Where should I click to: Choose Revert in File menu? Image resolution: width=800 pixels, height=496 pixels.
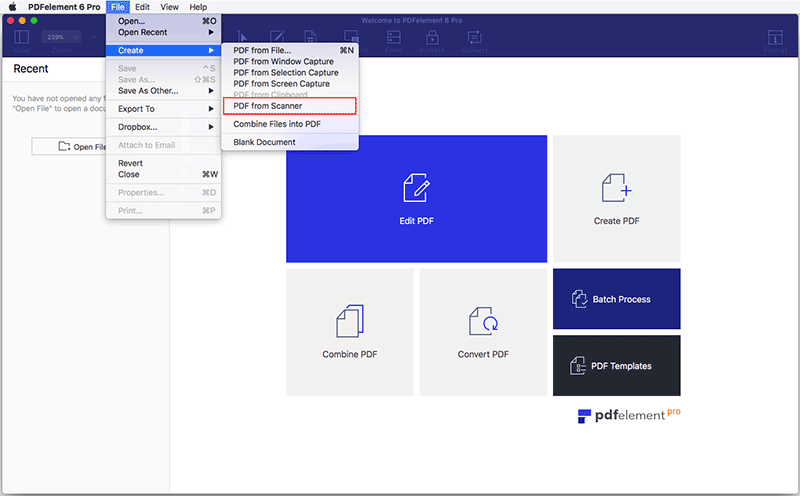pos(163,163)
